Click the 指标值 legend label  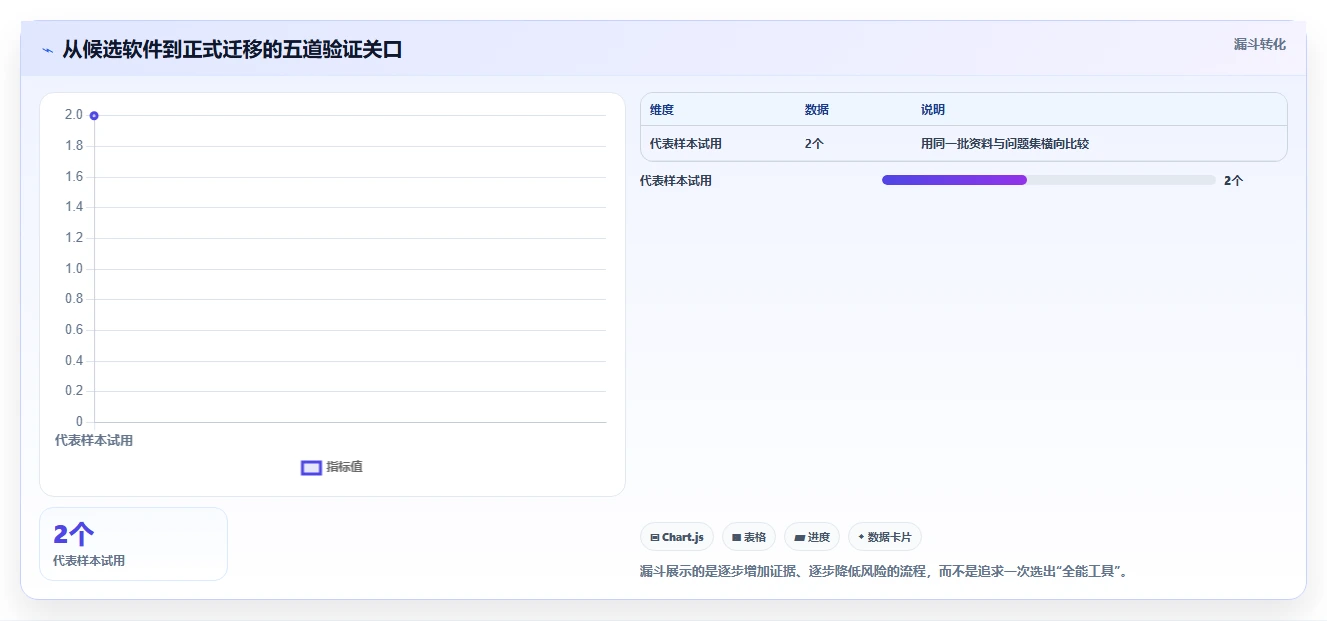click(344, 467)
